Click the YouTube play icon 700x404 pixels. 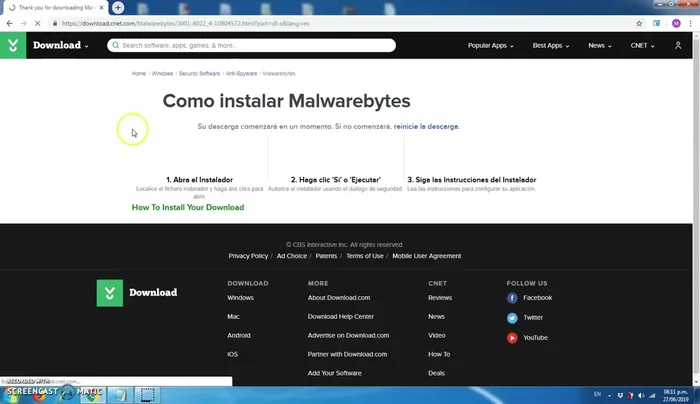[x=512, y=338]
